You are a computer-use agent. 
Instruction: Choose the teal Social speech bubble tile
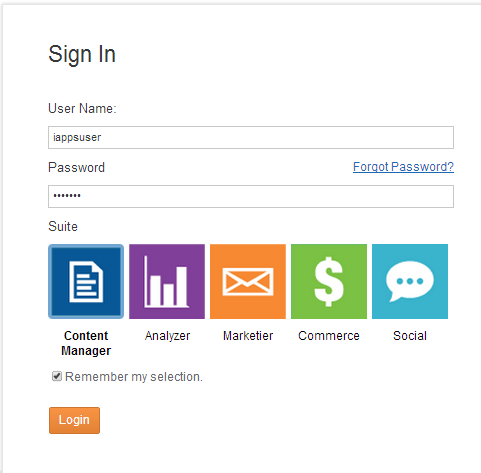(x=410, y=281)
